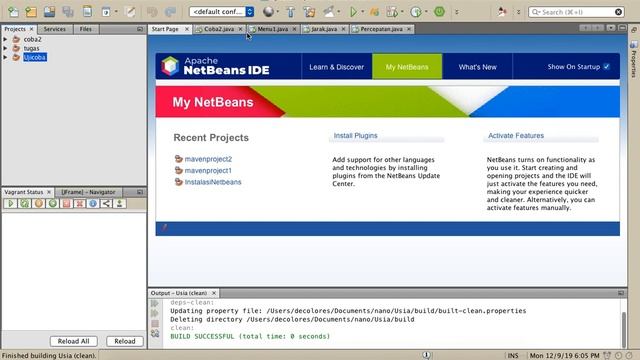Click the Install Plugins link

356,136
